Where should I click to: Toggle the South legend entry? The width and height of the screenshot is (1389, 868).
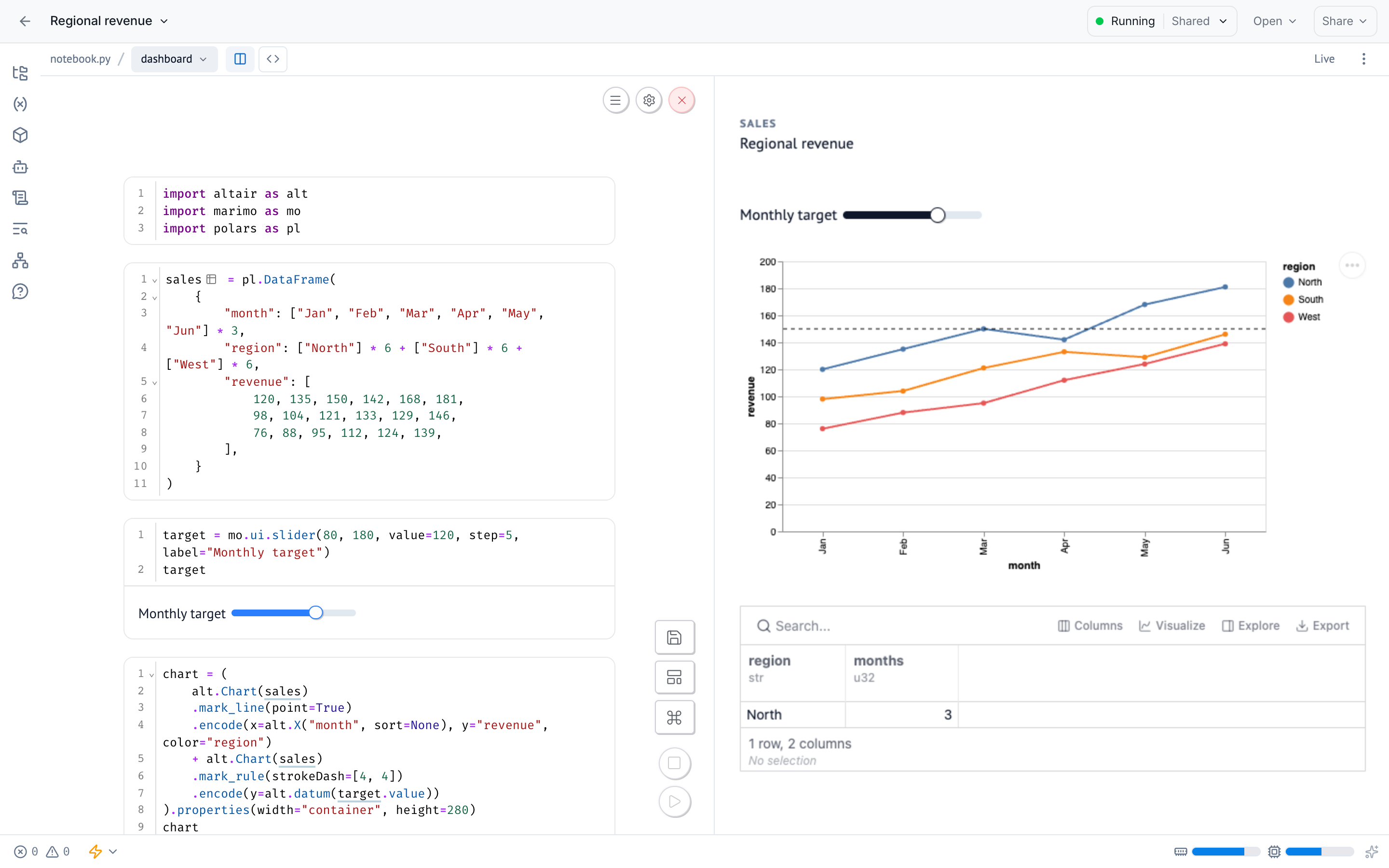[1302, 299]
